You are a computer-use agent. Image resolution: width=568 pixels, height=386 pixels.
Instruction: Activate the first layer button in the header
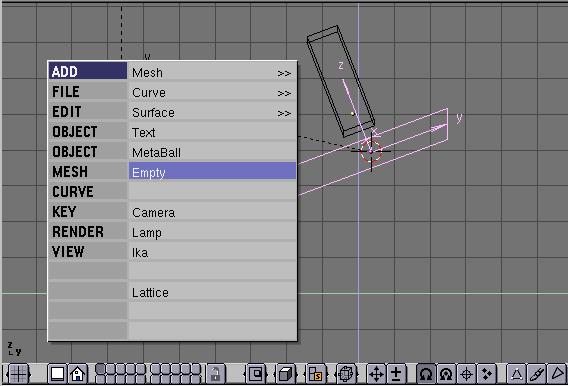[x=100, y=369]
